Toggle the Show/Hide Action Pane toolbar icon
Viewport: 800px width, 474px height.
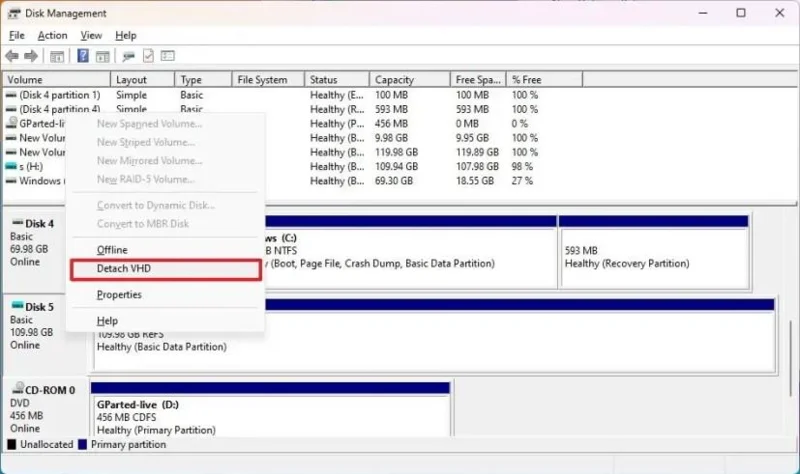(x=103, y=56)
